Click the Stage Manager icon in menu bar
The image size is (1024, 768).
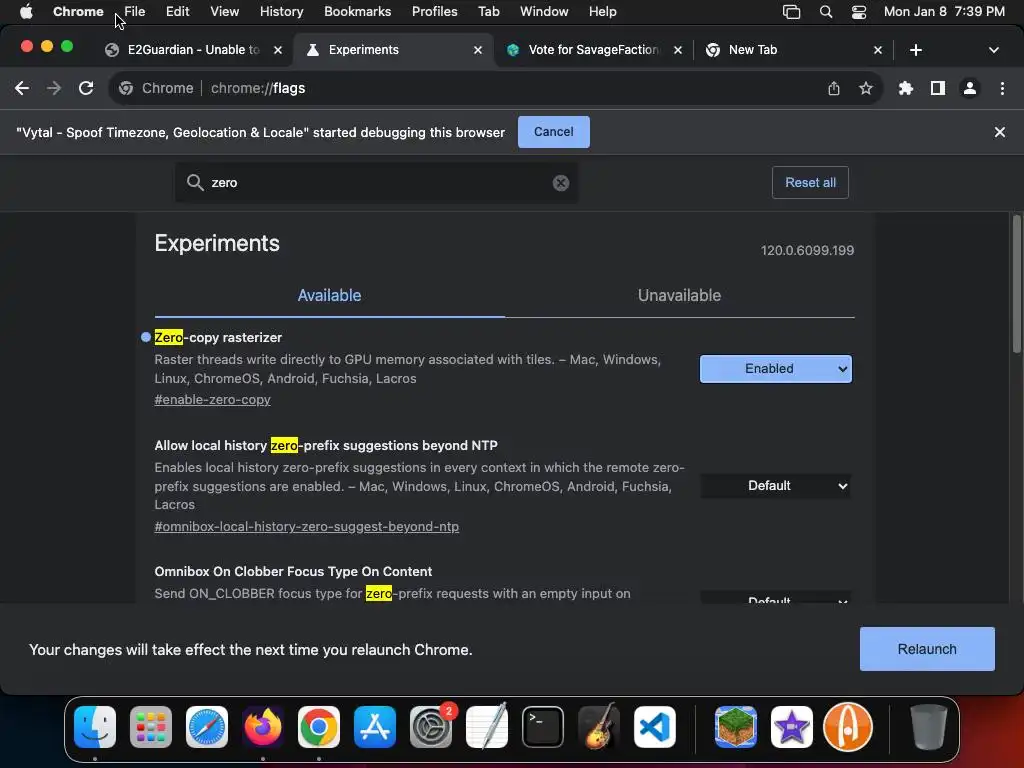point(791,12)
